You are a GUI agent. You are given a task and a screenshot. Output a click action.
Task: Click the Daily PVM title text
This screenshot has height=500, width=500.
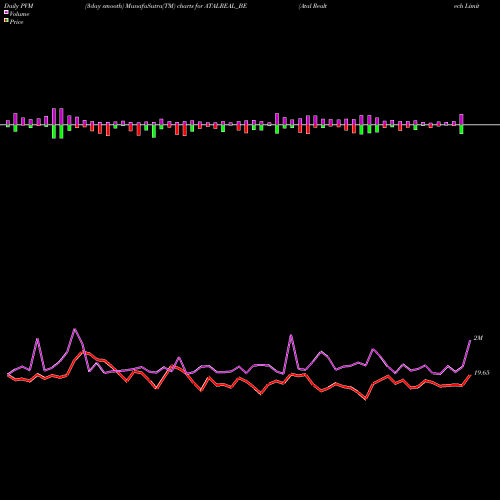tap(19, 6)
